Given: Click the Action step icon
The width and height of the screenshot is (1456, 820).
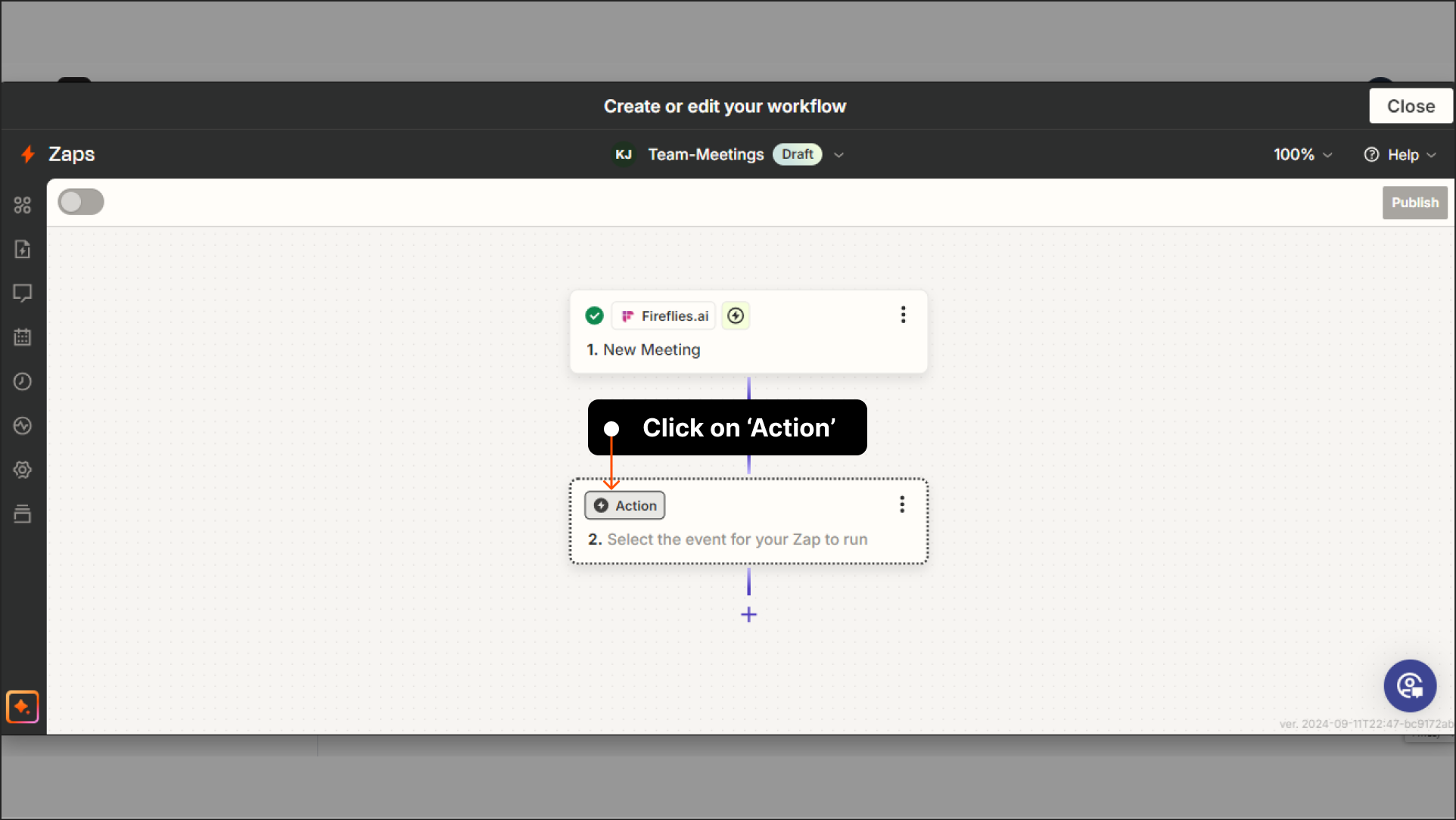Looking at the screenshot, I should (601, 505).
